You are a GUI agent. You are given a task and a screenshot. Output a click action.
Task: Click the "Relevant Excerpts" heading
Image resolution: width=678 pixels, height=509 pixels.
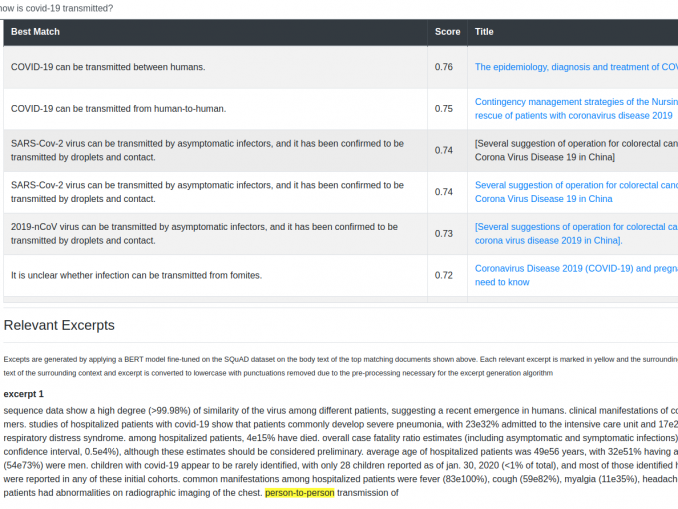pos(59,325)
